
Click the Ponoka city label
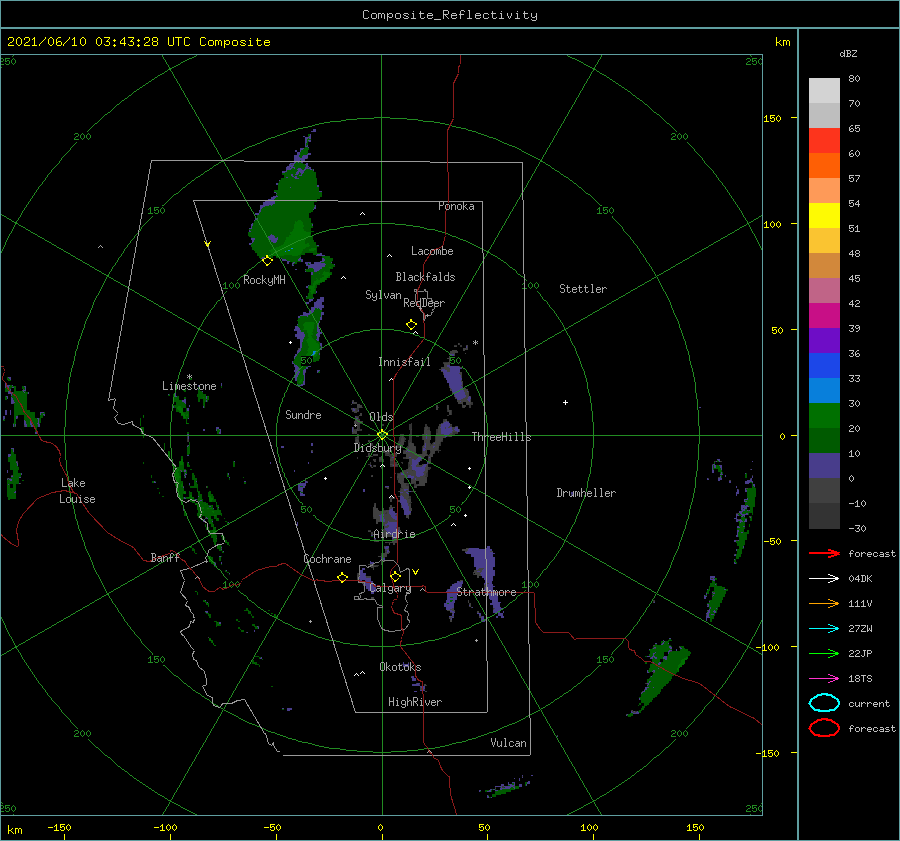pyautogui.click(x=456, y=206)
